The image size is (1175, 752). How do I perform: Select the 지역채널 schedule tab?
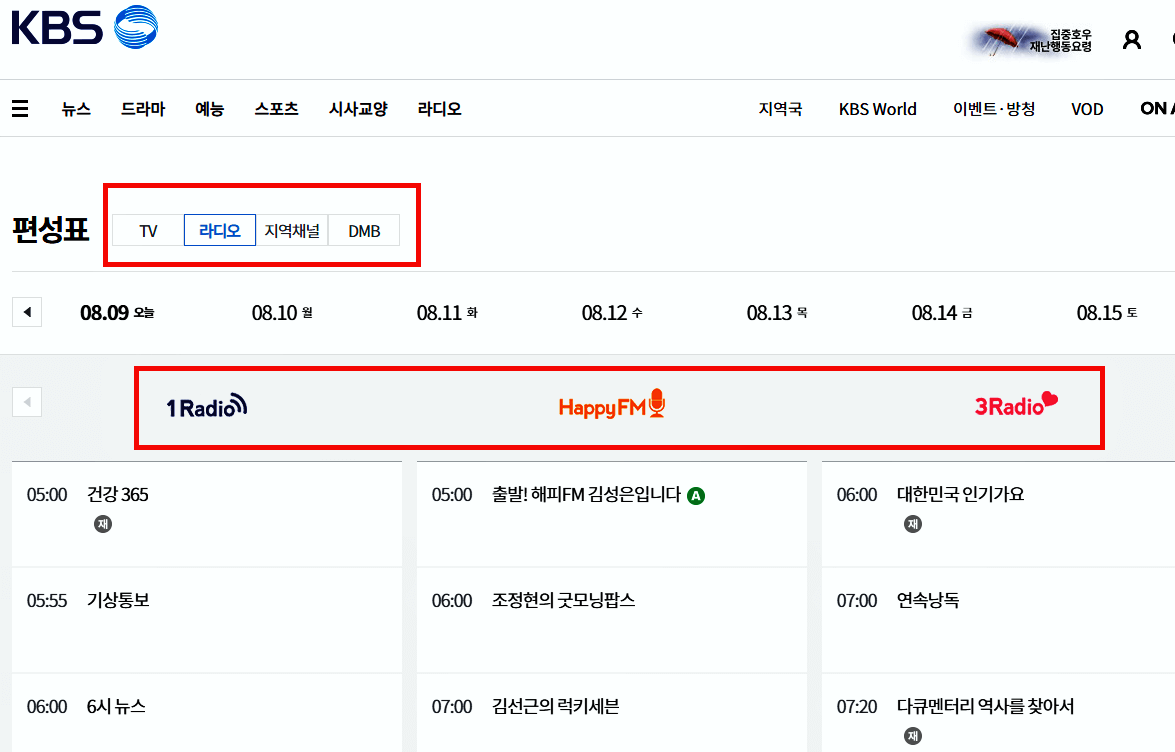pos(292,230)
